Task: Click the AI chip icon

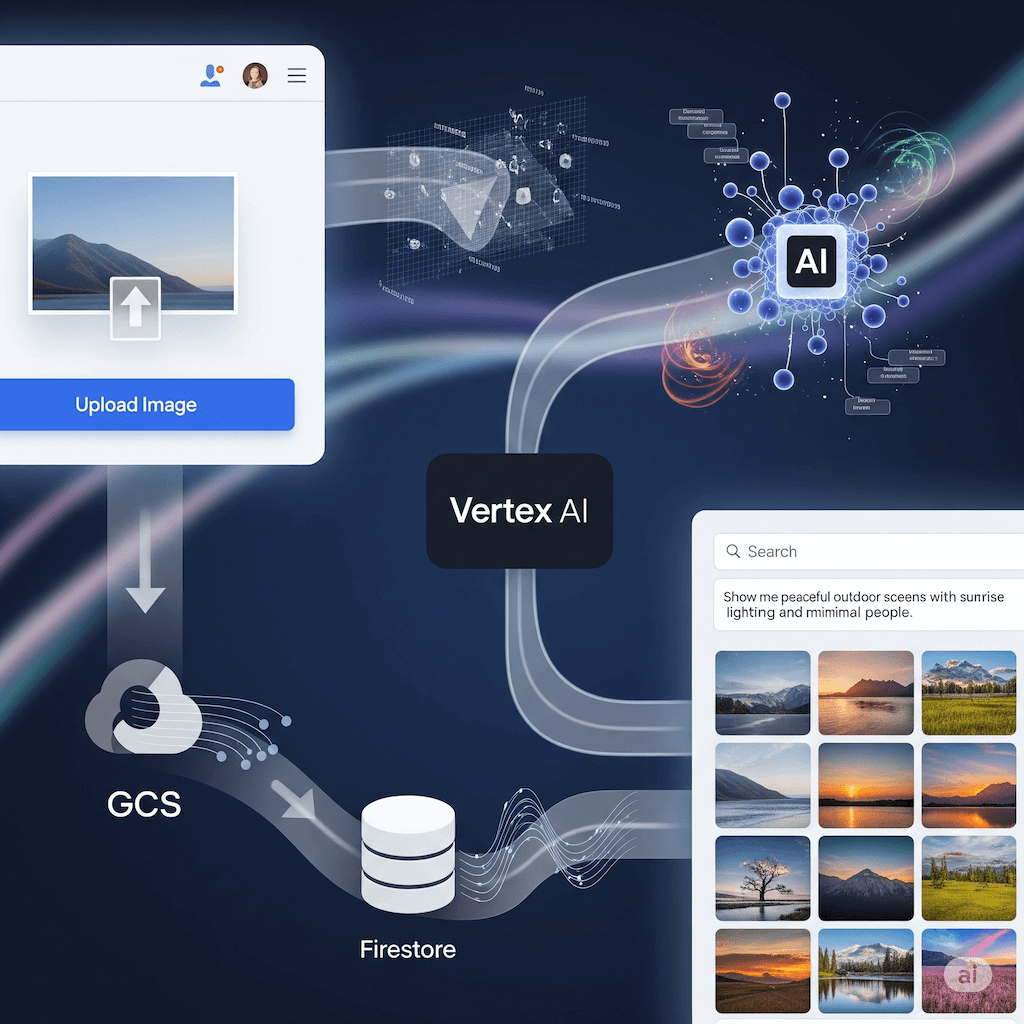Action: coord(811,261)
